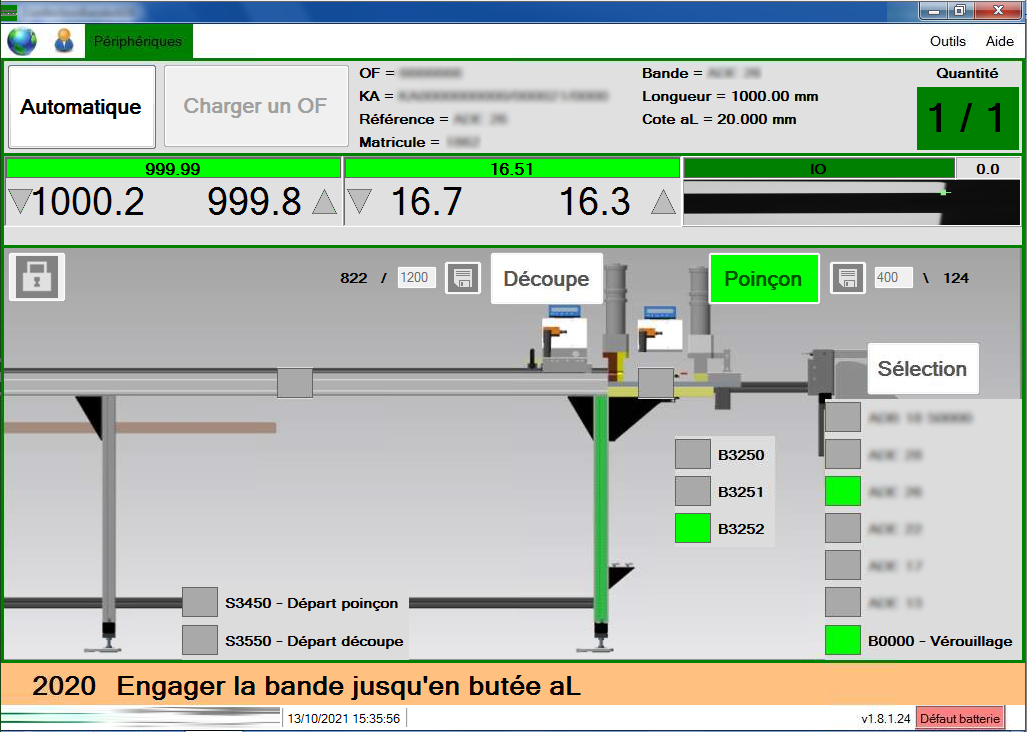Click the padlock lock icon
The width and height of the screenshot is (1027, 732).
pyautogui.click(x=37, y=277)
